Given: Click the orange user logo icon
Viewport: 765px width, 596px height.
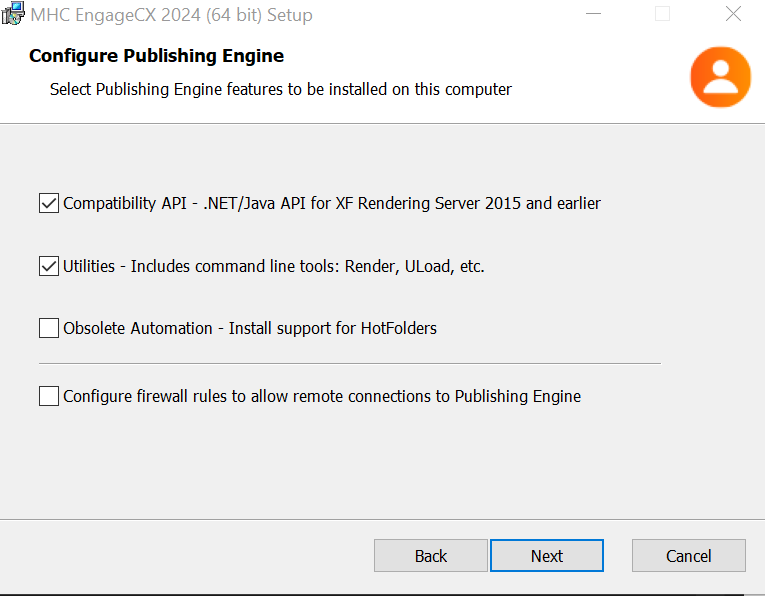Looking at the screenshot, I should tap(720, 77).
